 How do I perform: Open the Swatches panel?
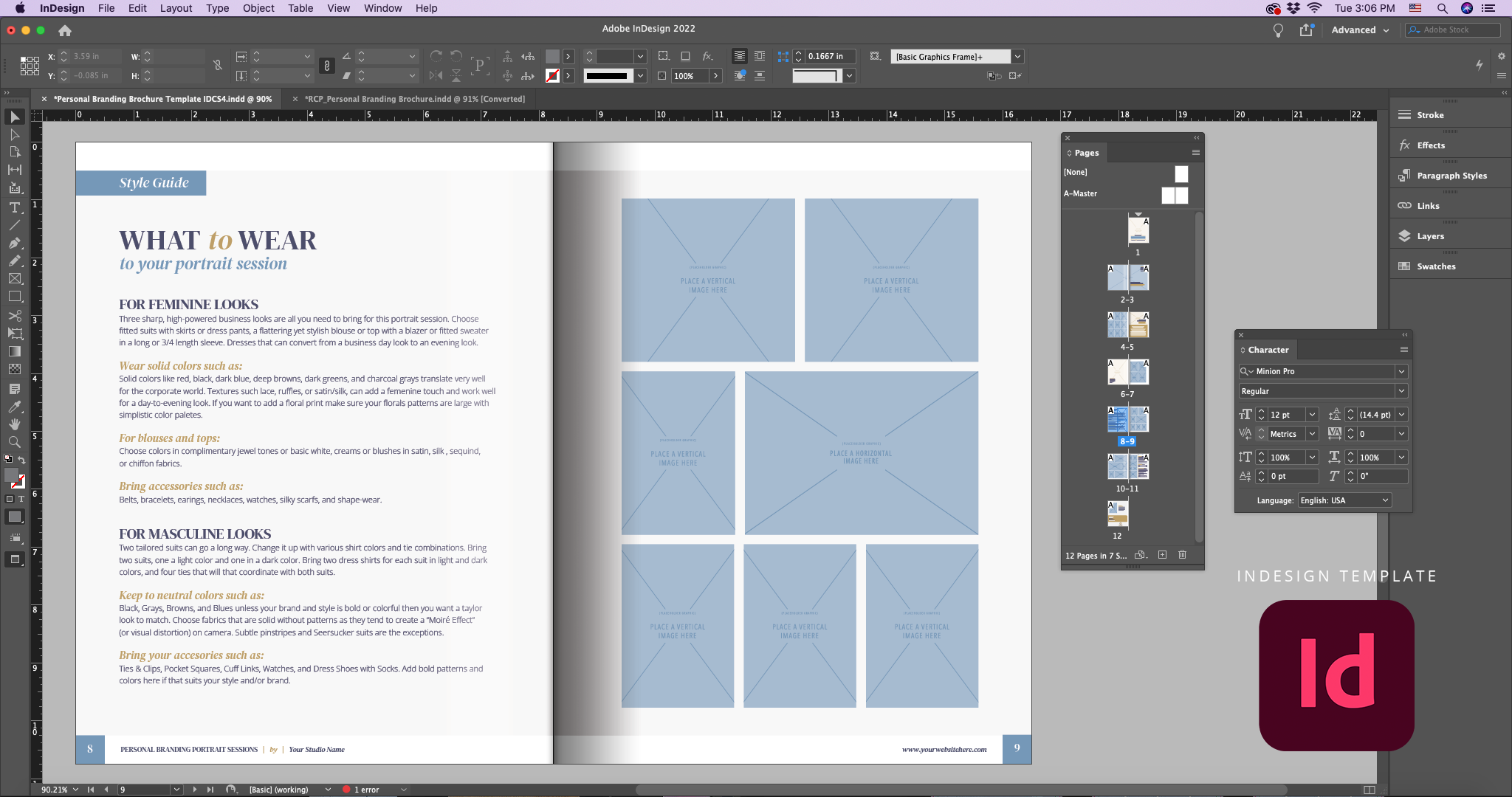(1435, 266)
